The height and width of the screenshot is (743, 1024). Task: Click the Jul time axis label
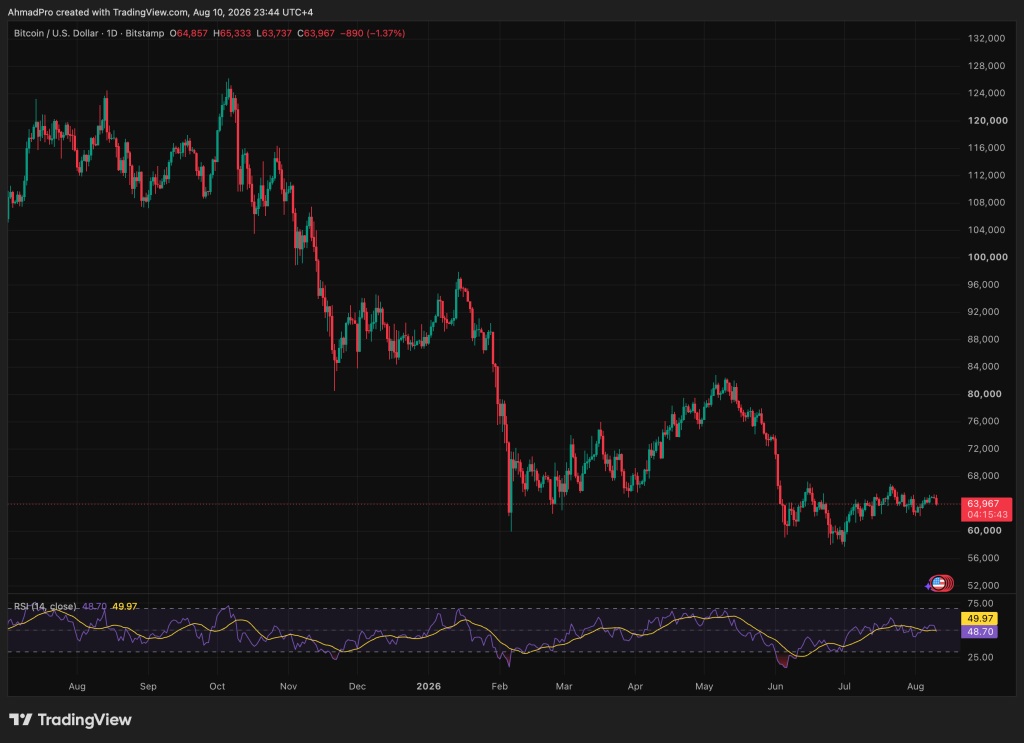click(844, 687)
